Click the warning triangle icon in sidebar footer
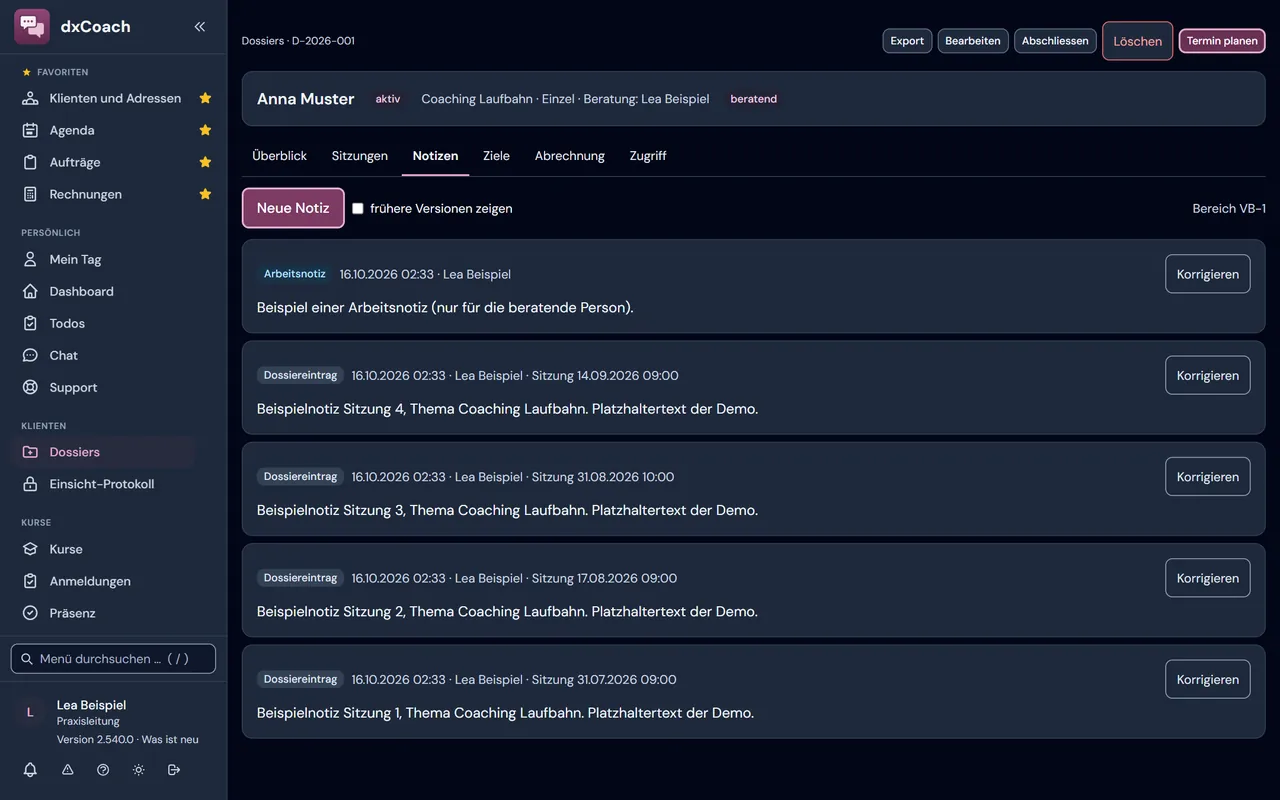 pyautogui.click(x=68, y=770)
